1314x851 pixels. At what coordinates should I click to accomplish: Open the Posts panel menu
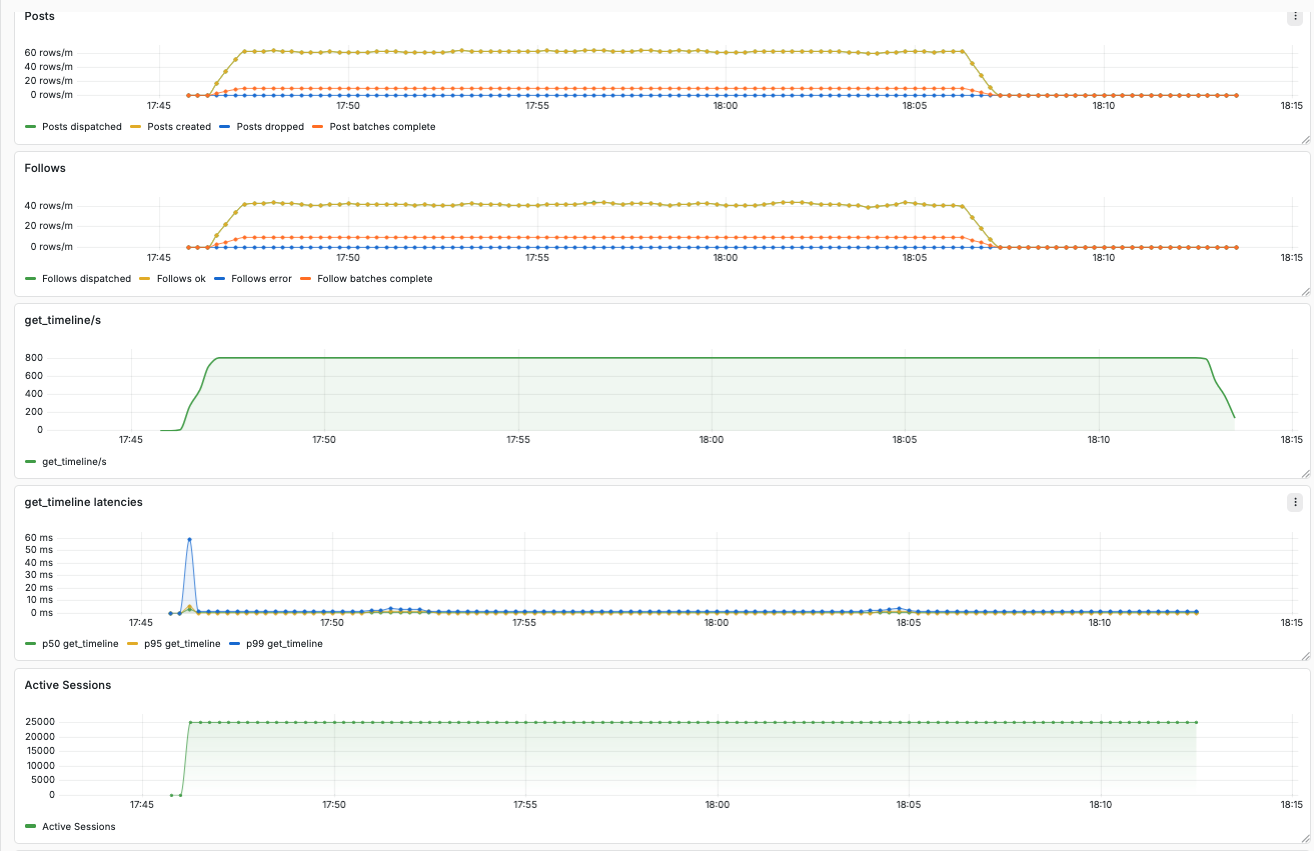click(x=1294, y=16)
